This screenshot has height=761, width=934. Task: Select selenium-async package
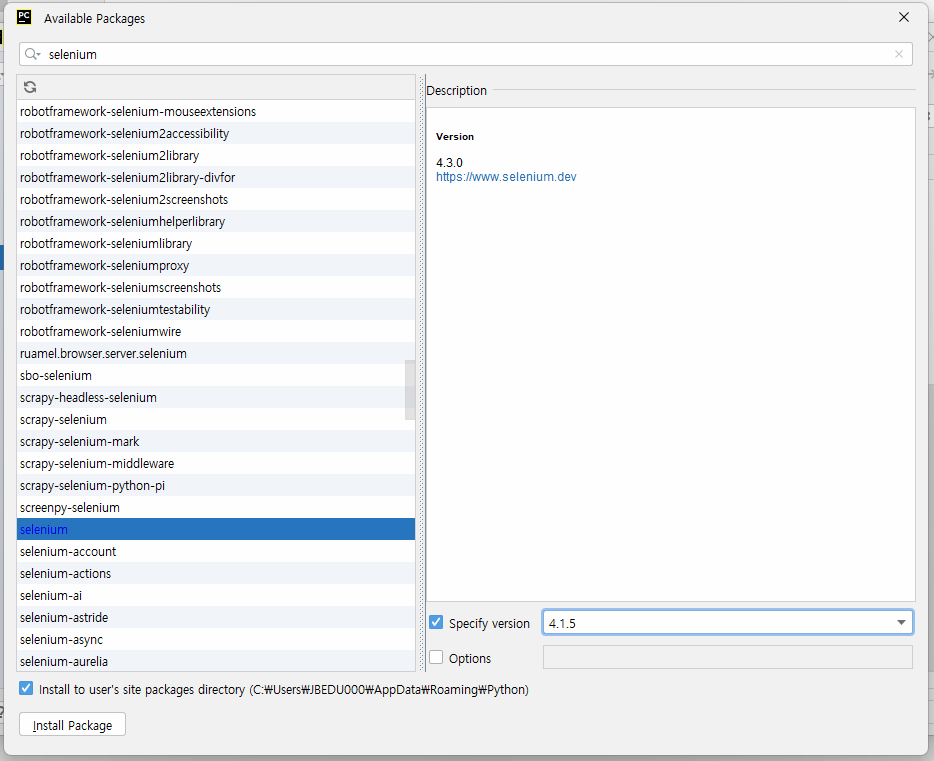(x=216, y=640)
